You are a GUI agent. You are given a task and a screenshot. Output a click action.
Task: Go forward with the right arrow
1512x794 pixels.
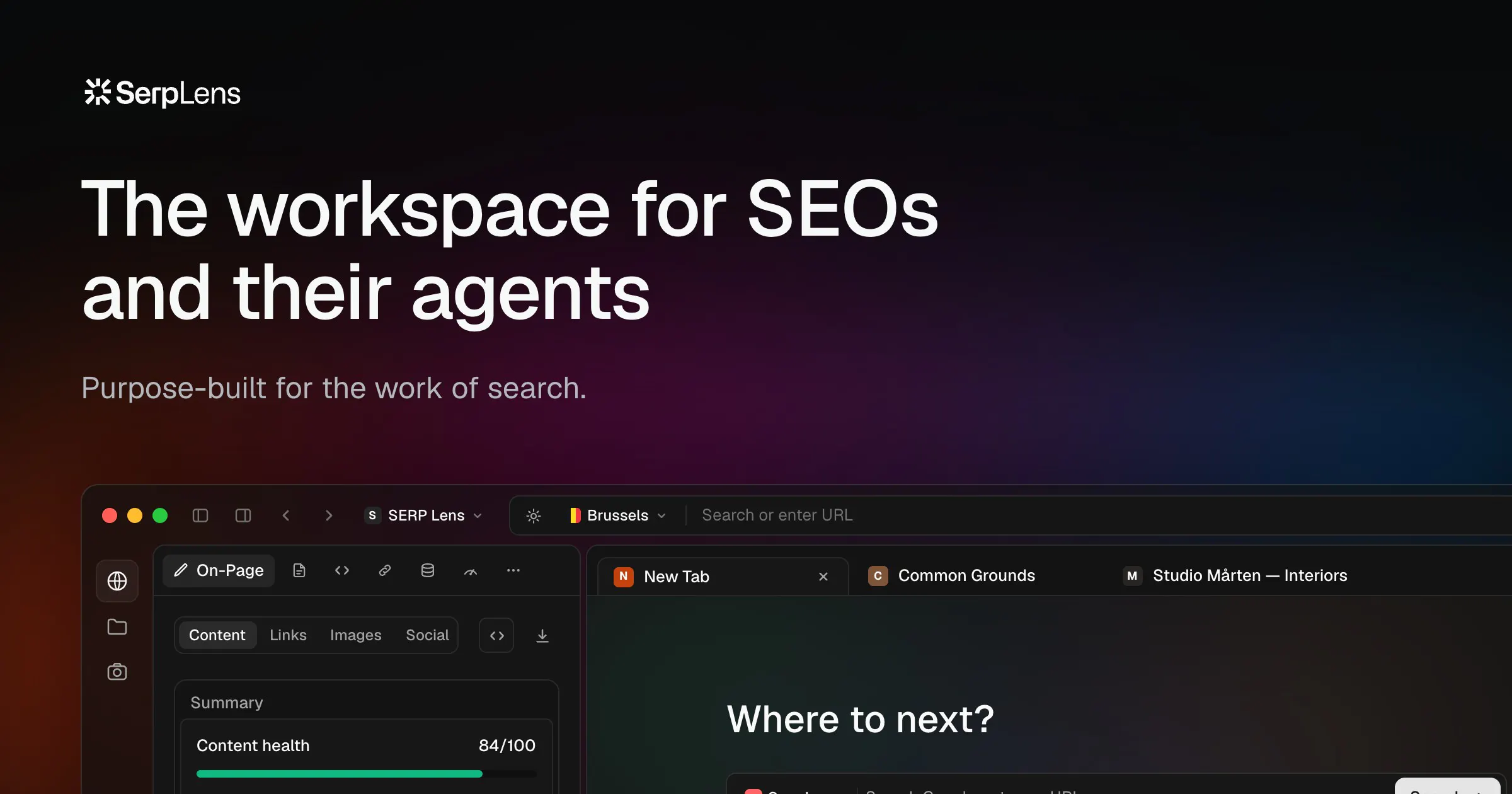[x=328, y=515]
